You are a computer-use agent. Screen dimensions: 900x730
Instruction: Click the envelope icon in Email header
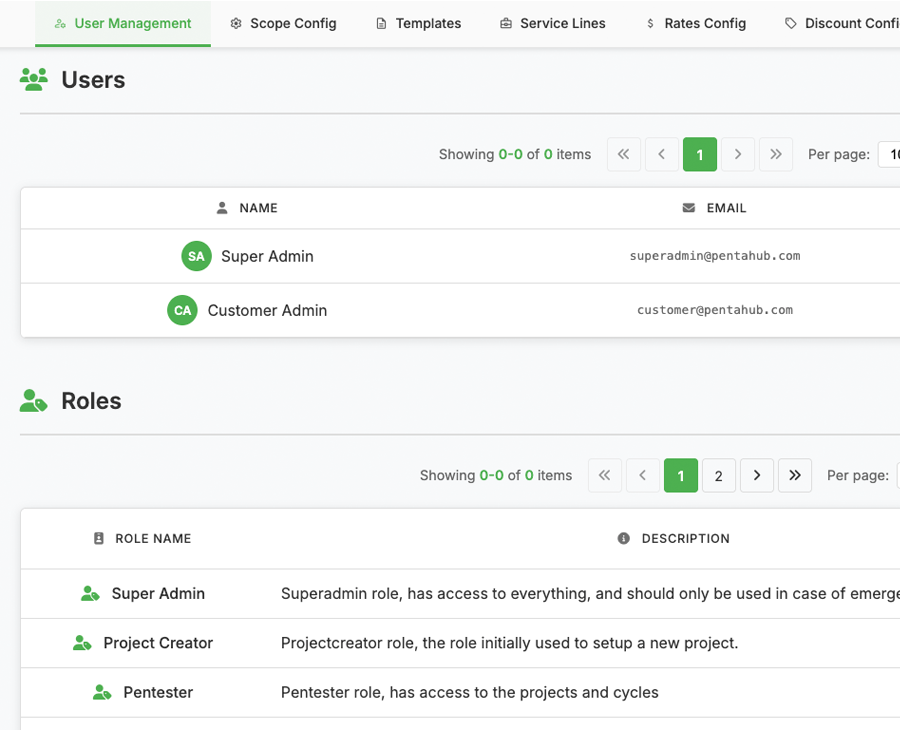688,208
